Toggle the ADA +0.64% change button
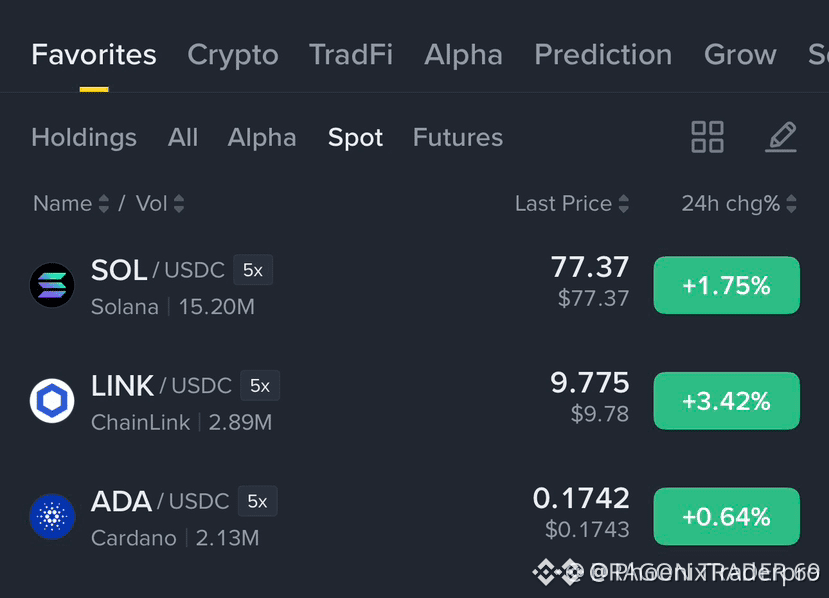The width and height of the screenshot is (829, 598). point(726,517)
